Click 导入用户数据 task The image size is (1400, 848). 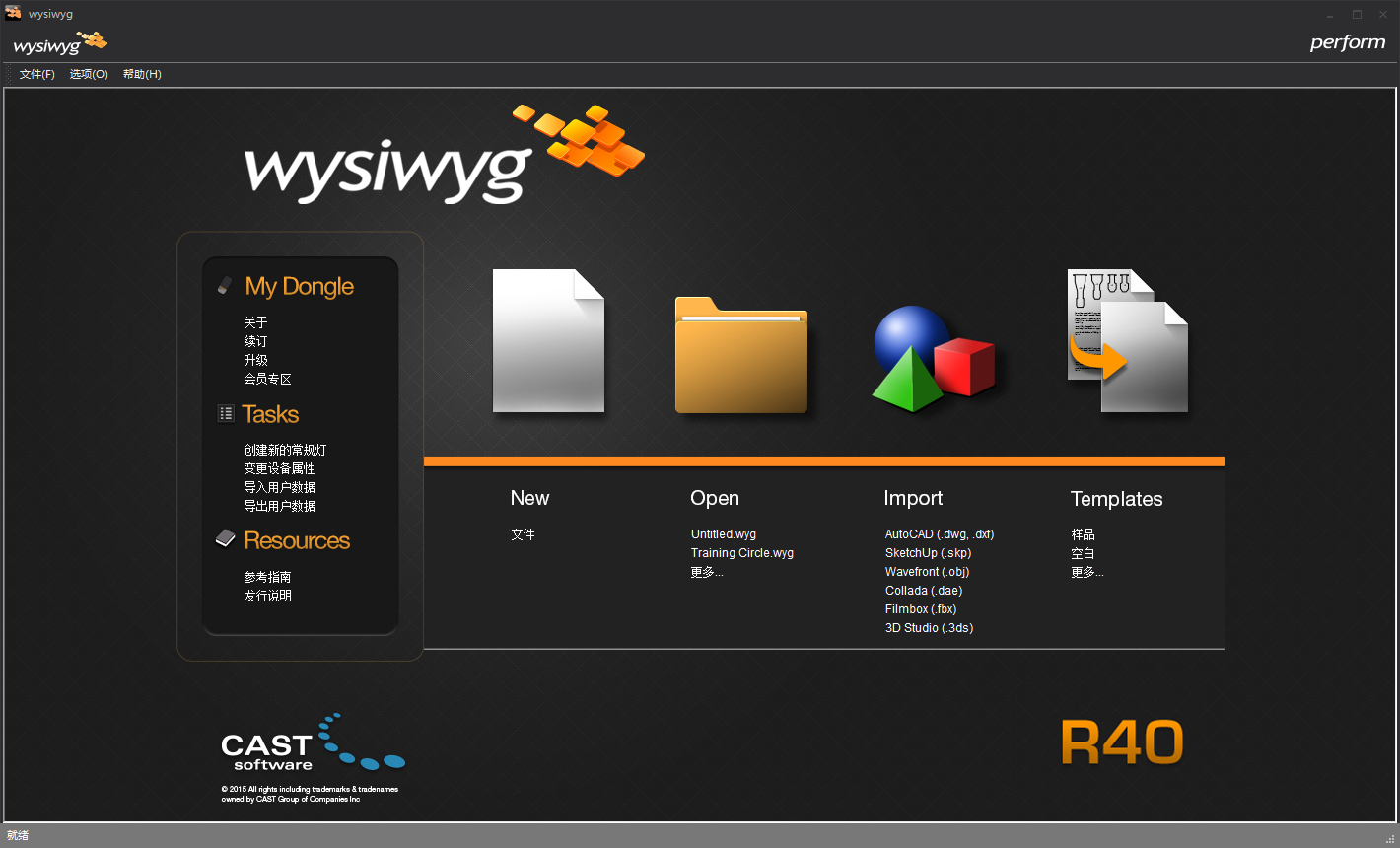(280, 487)
